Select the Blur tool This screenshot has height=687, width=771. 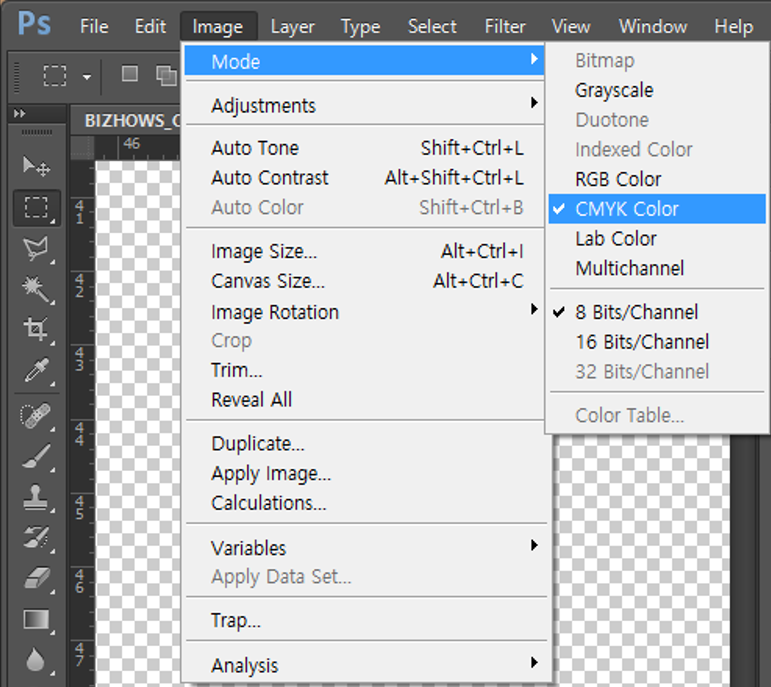(36, 660)
